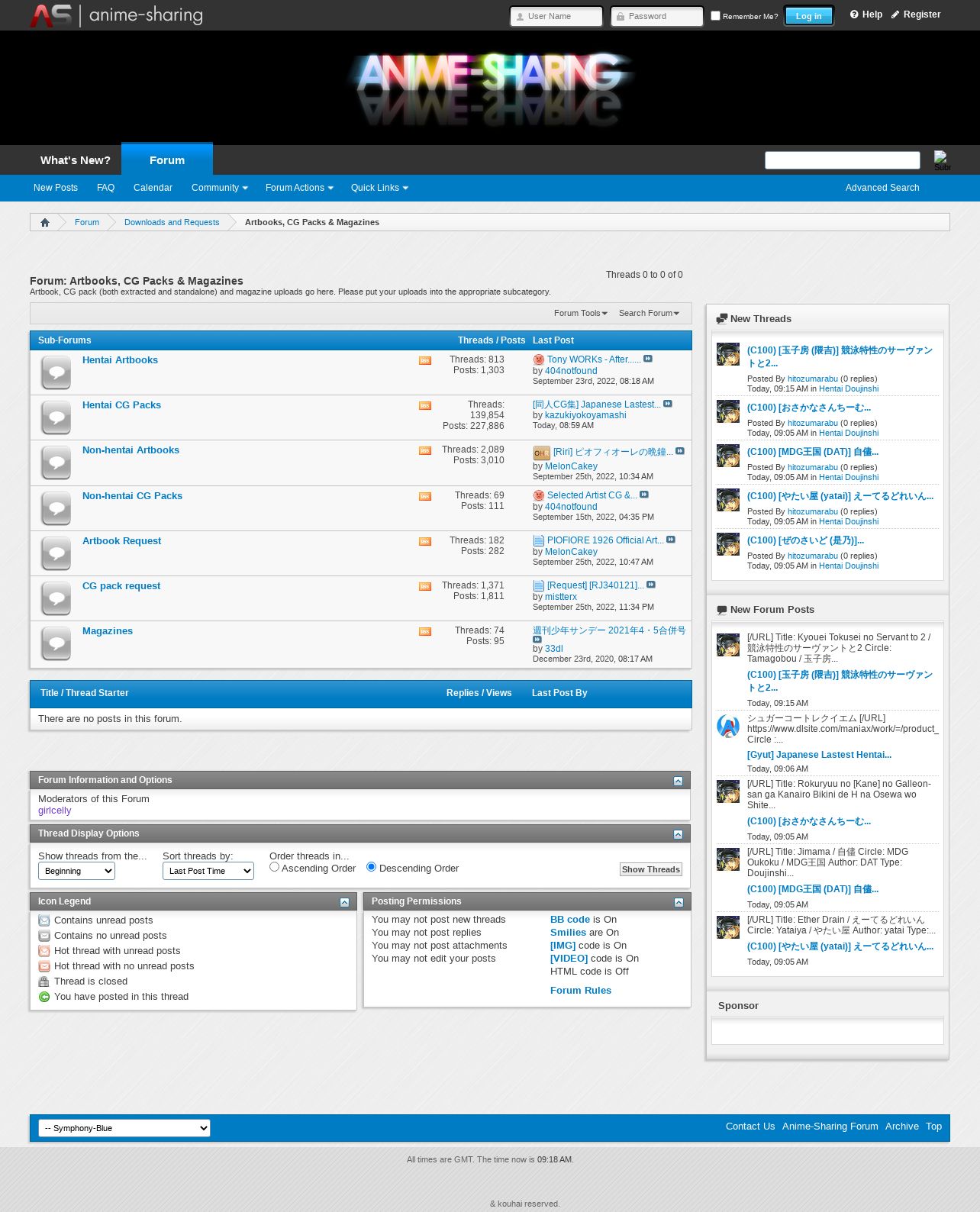The width and height of the screenshot is (980, 1212).
Task: Go to last post of Selected Artist CG thread
Action: pyautogui.click(x=644, y=495)
